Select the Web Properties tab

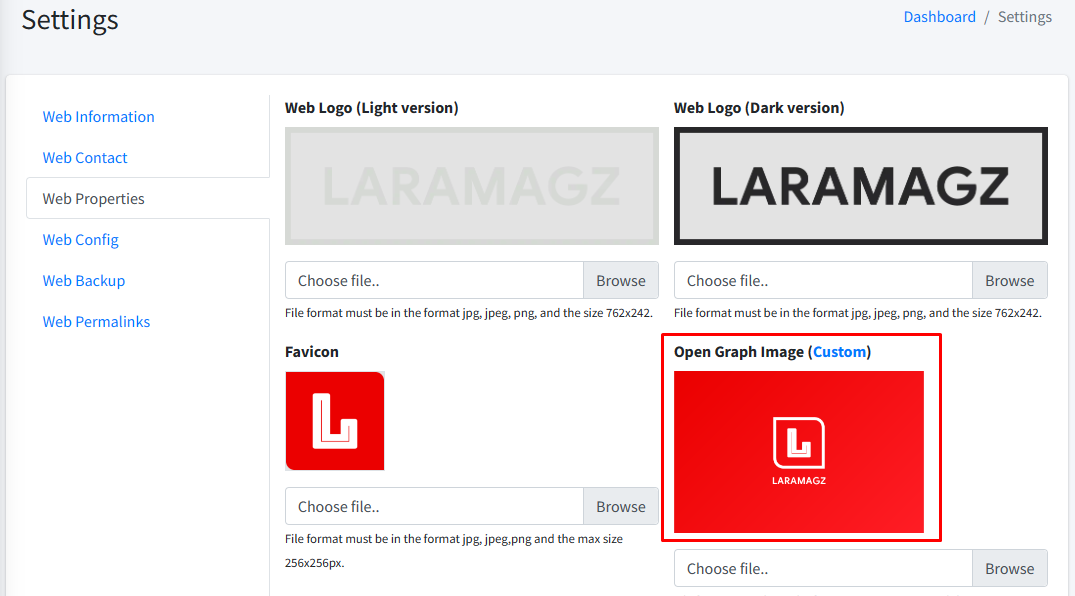[93, 199]
